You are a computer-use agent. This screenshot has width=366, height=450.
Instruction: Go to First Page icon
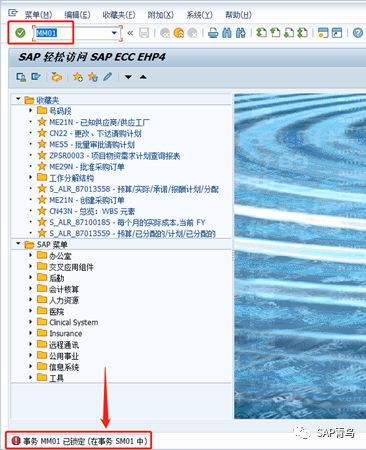coord(261,33)
